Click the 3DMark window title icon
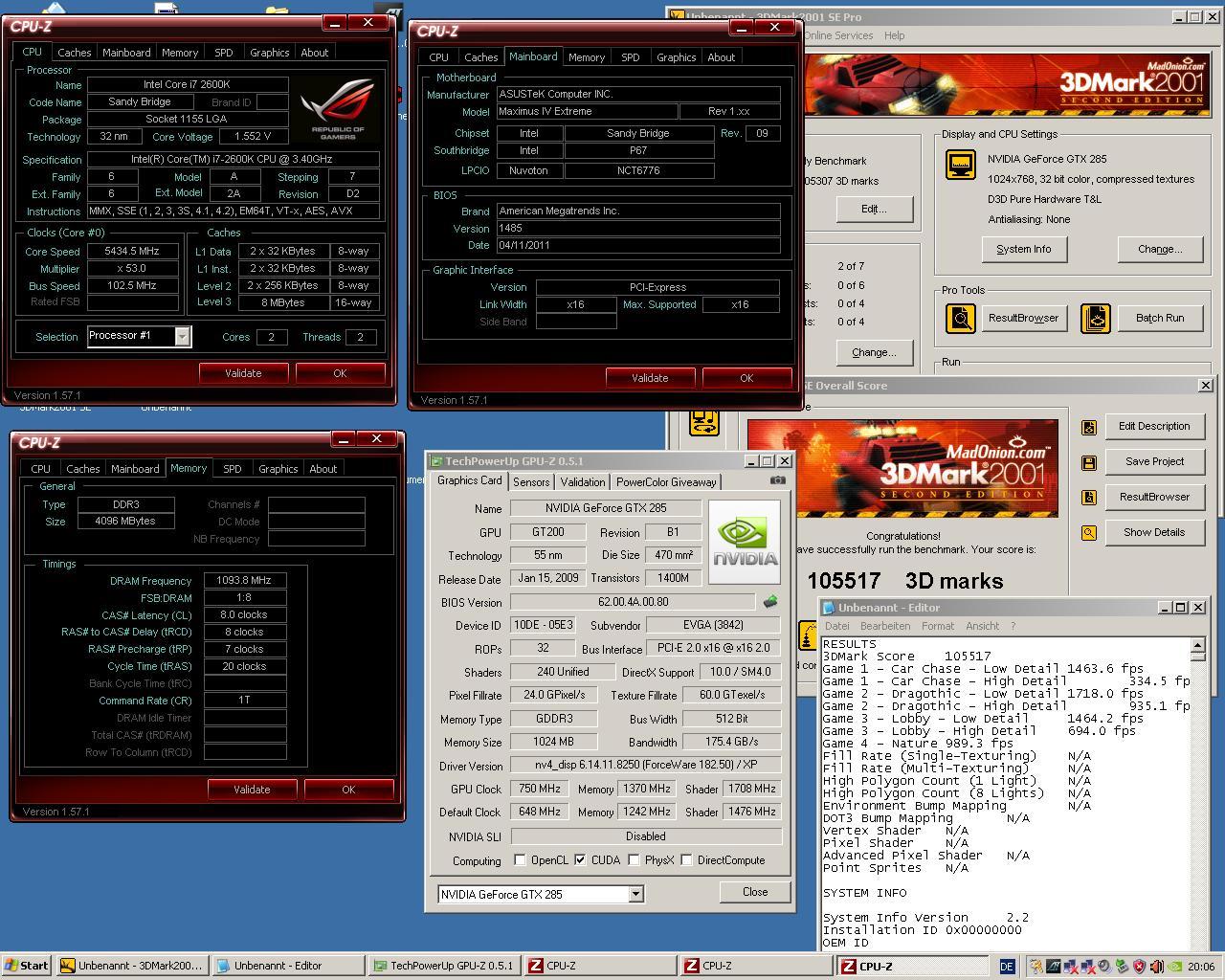Image resolution: width=1225 pixels, height=980 pixels. (x=678, y=16)
